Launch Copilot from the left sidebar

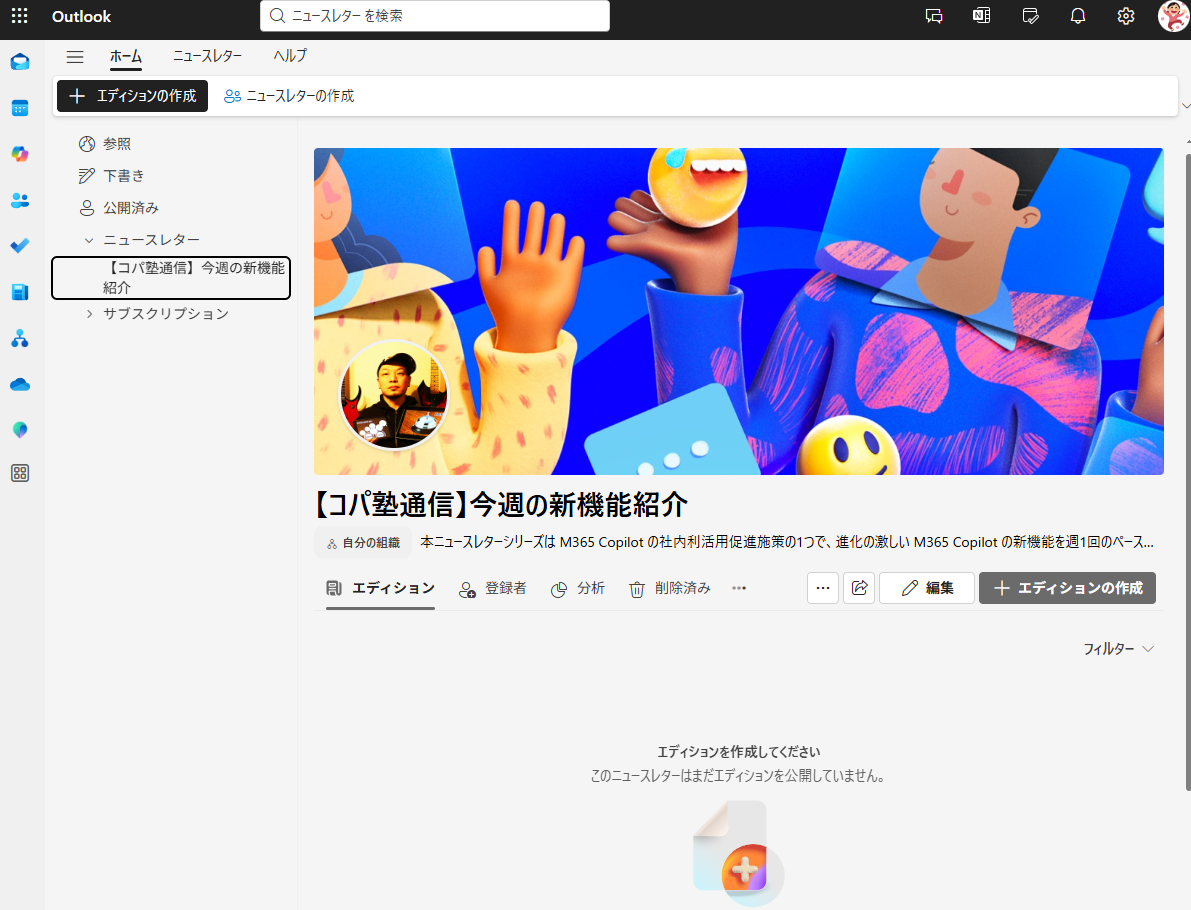20,154
